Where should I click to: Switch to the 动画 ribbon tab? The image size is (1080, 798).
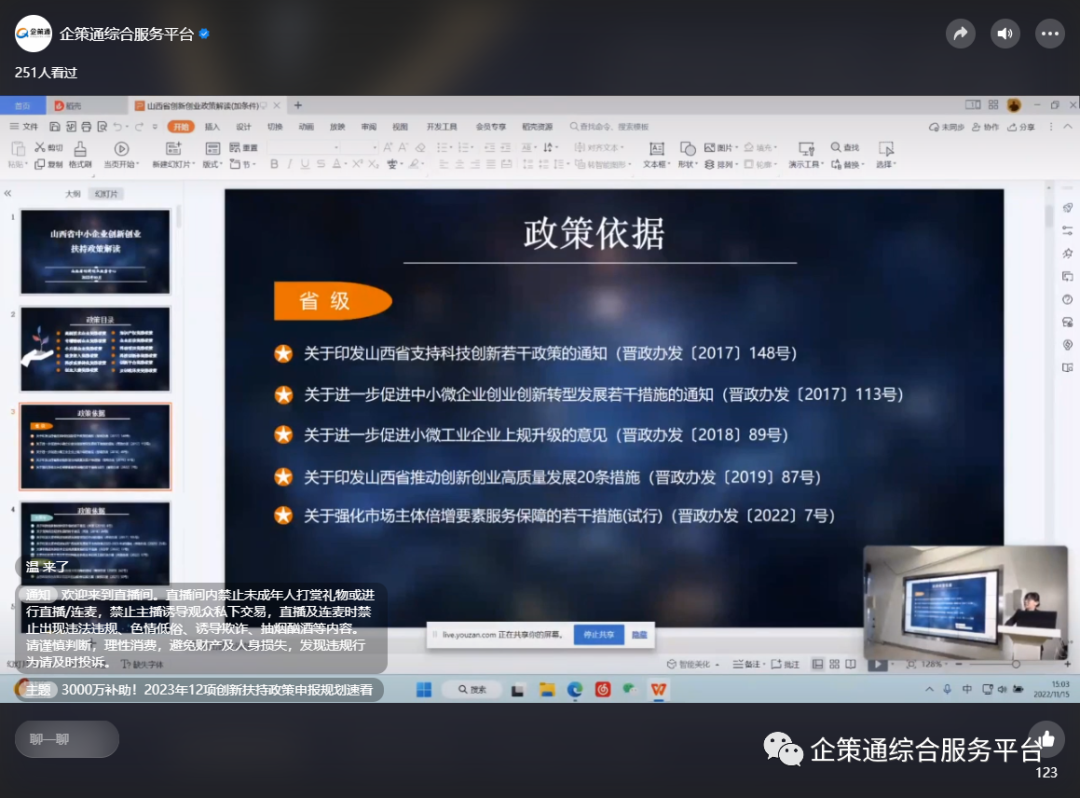(x=307, y=127)
